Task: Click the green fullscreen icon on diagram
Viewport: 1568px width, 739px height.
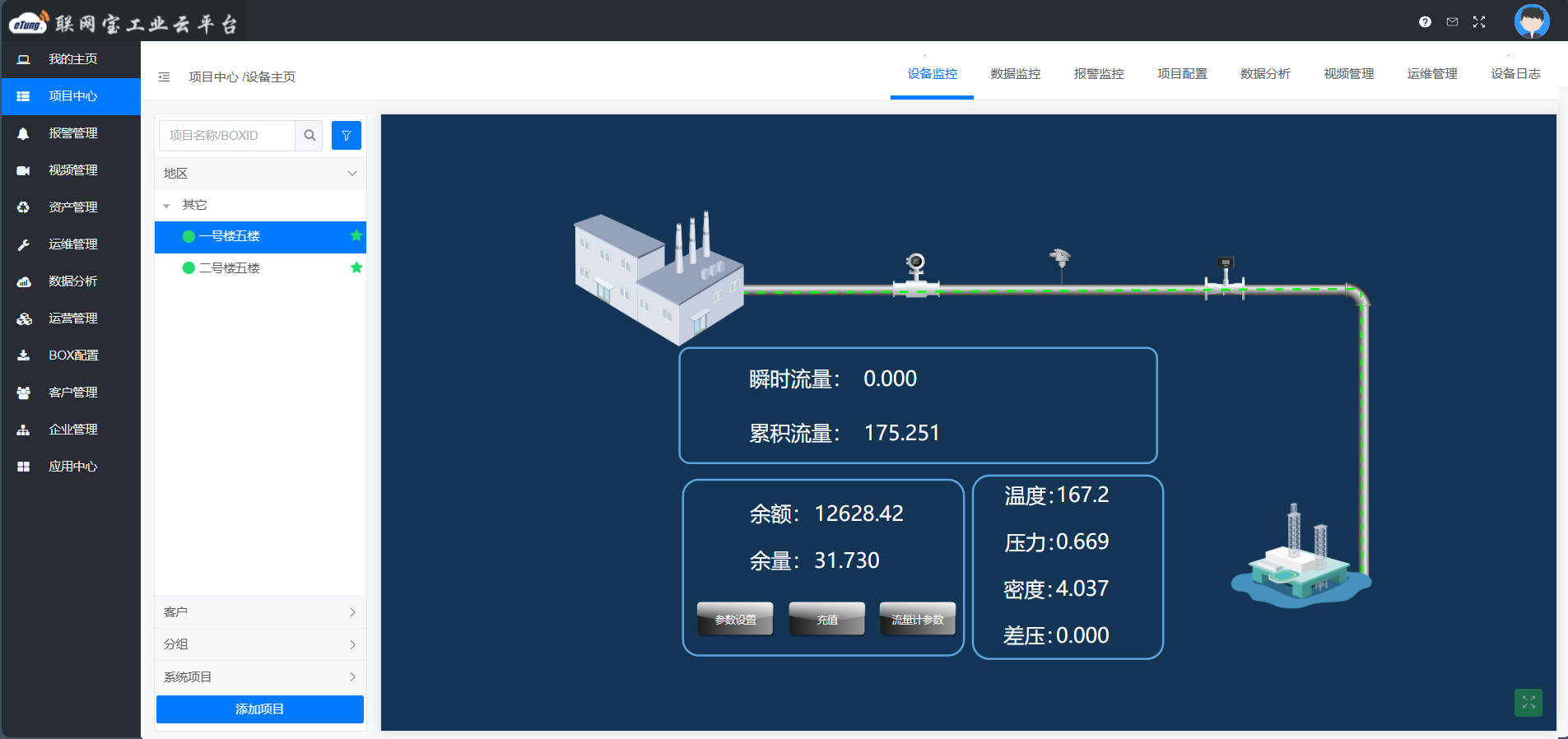Action: (x=1528, y=703)
